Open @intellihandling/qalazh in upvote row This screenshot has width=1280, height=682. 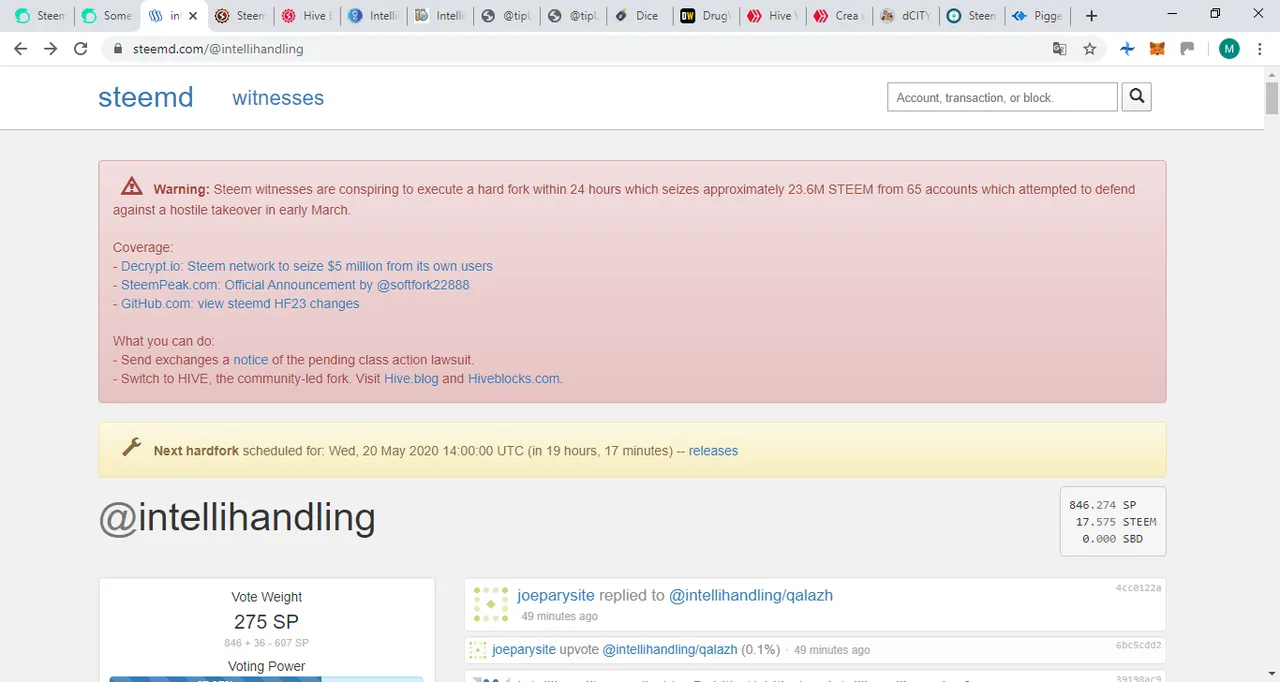coord(670,649)
